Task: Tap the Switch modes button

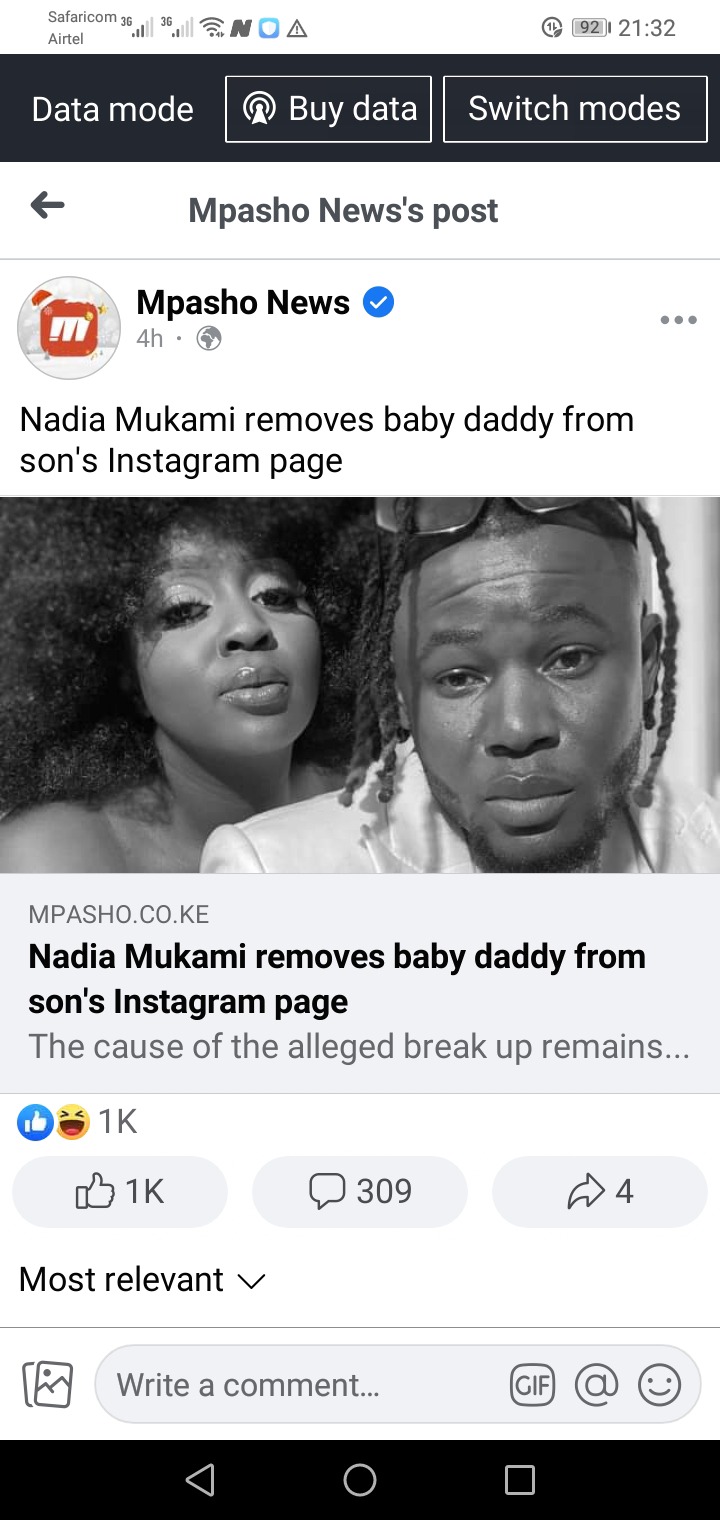Action: [x=575, y=109]
